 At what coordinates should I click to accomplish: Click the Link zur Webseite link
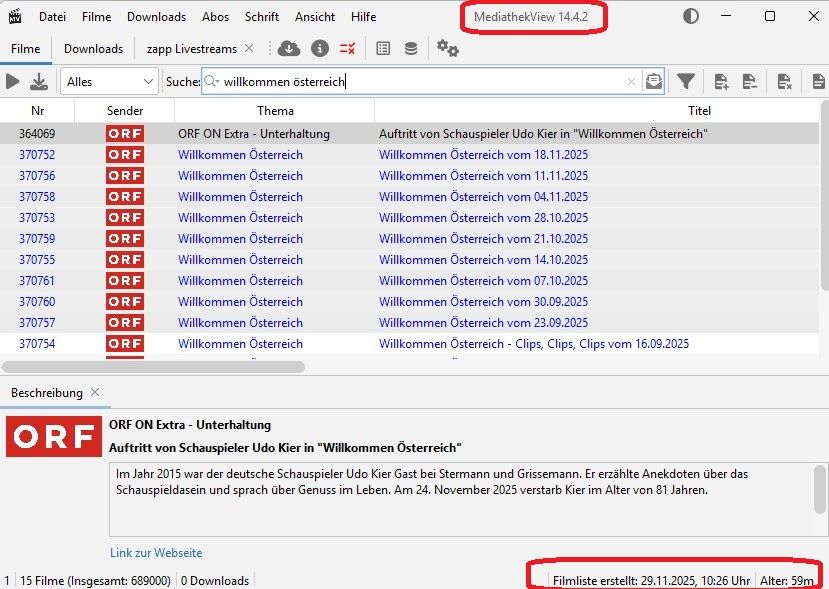click(156, 553)
